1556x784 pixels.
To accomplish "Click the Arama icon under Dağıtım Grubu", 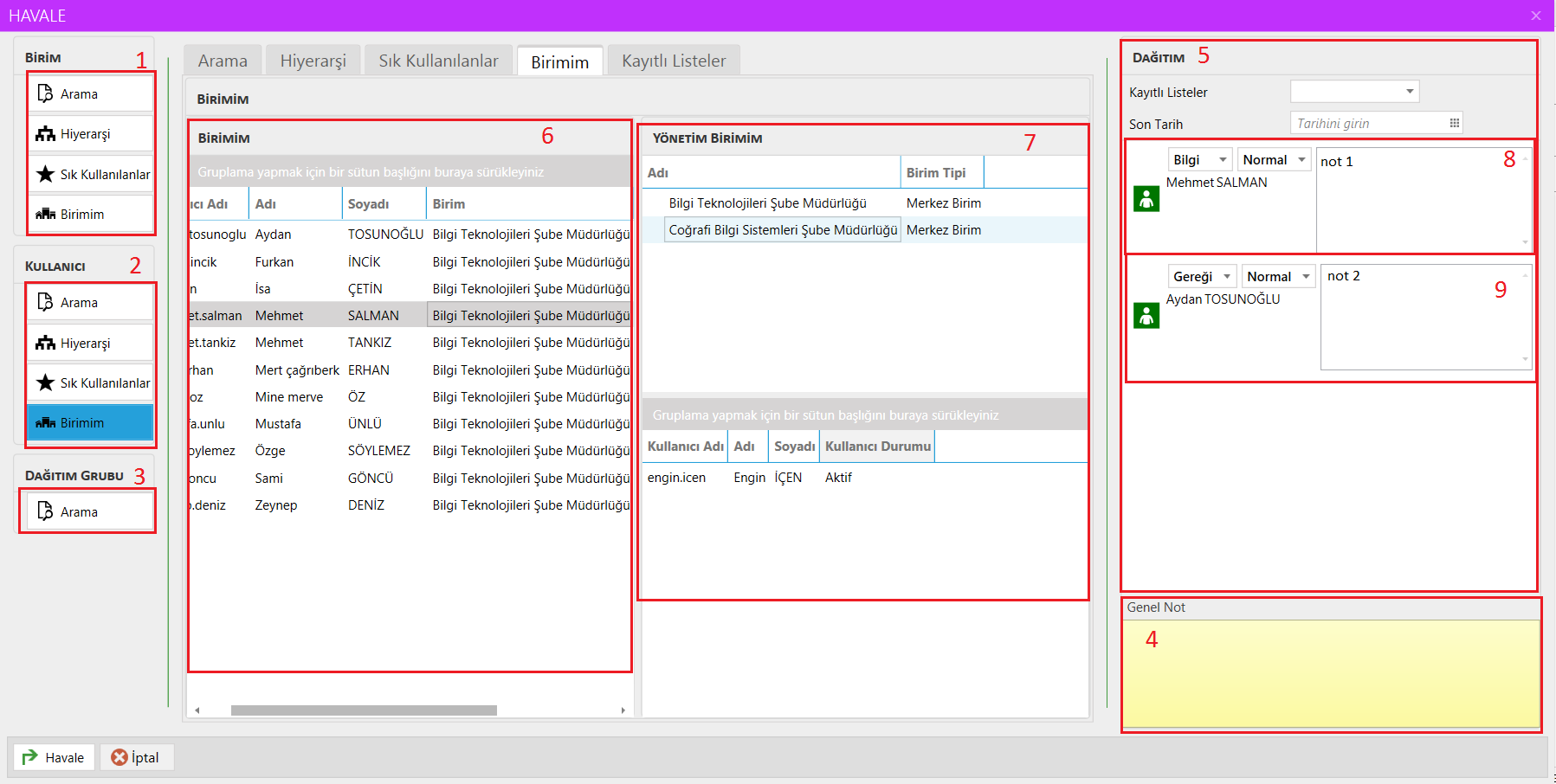I will (46, 511).
